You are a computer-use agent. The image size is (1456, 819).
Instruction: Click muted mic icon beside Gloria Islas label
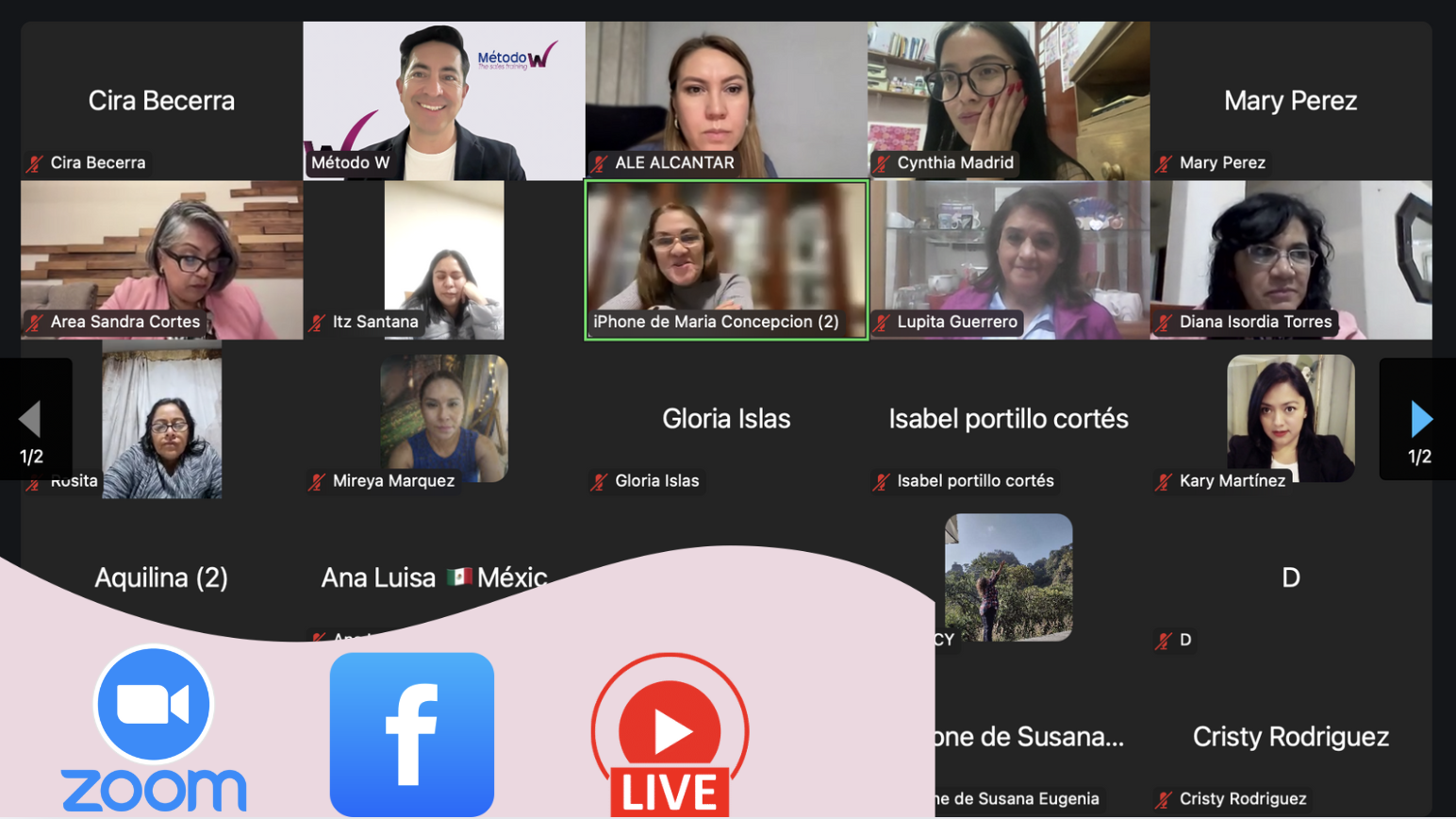pos(600,482)
